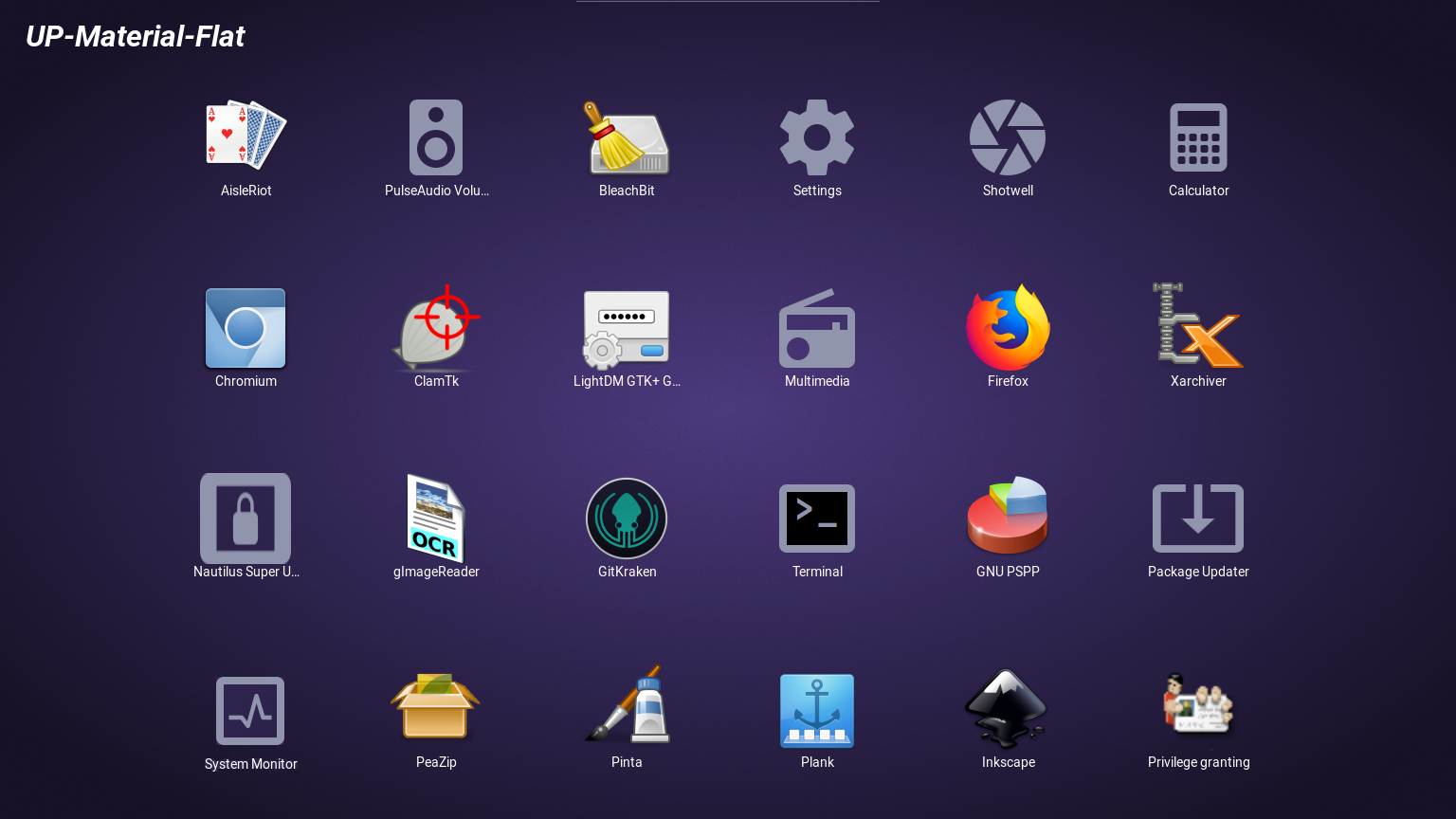Image resolution: width=1456 pixels, height=819 pixels.
Task: Launch the Chromium browser icon
Action: 246,328
